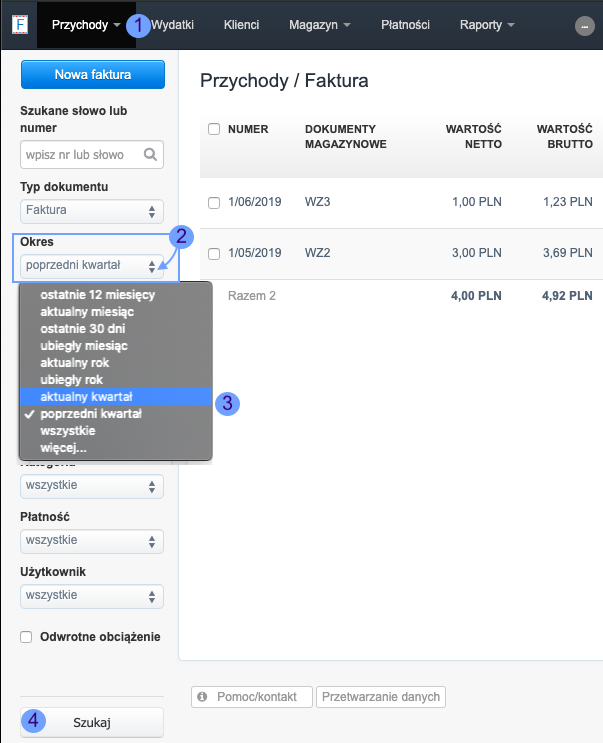Click 'Przychody / Faktura' page heading

pyautogui.click(x=284, y=81)
